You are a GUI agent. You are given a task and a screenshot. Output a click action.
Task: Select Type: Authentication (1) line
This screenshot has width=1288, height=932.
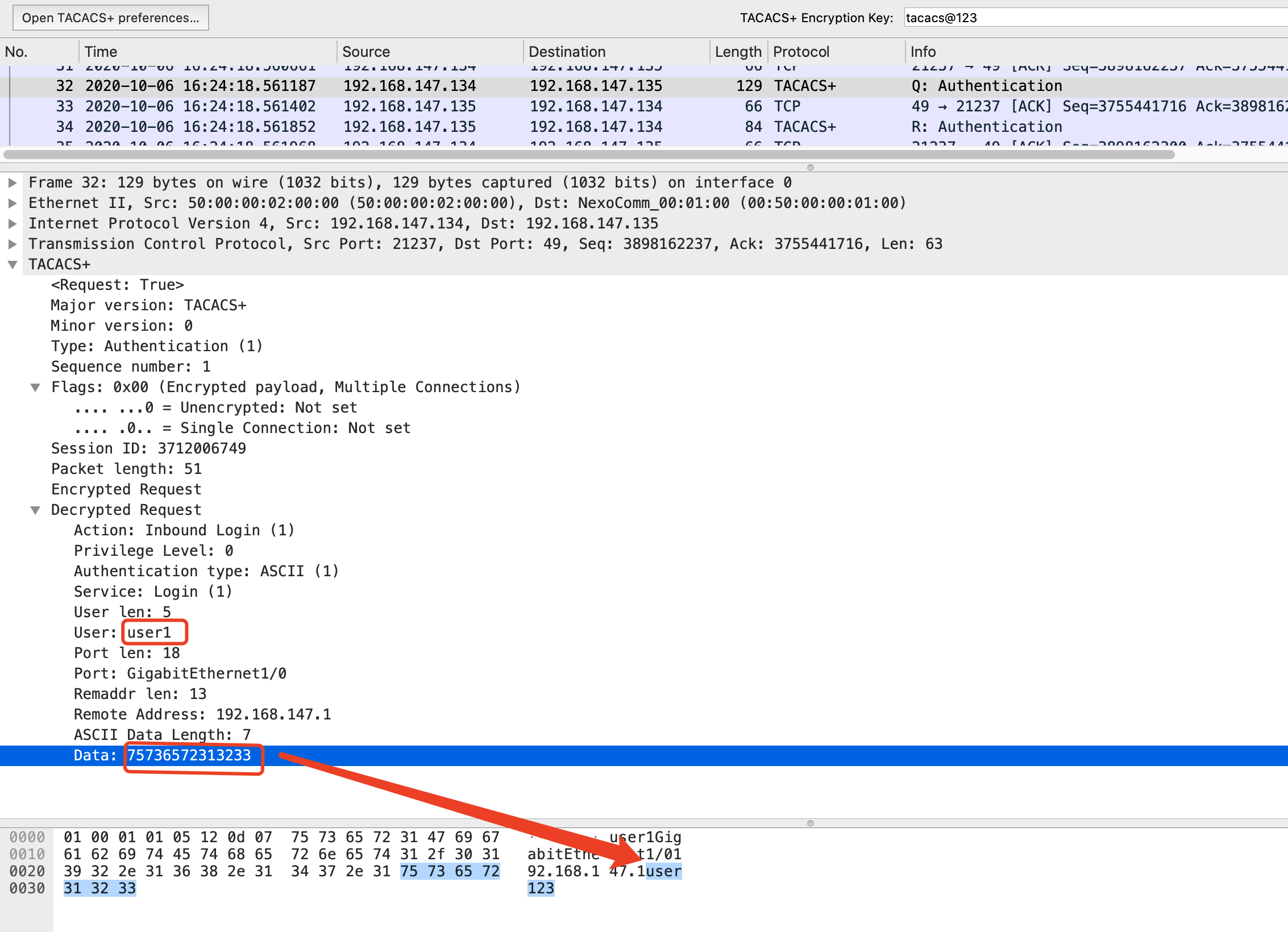click(x=157, y=346)
